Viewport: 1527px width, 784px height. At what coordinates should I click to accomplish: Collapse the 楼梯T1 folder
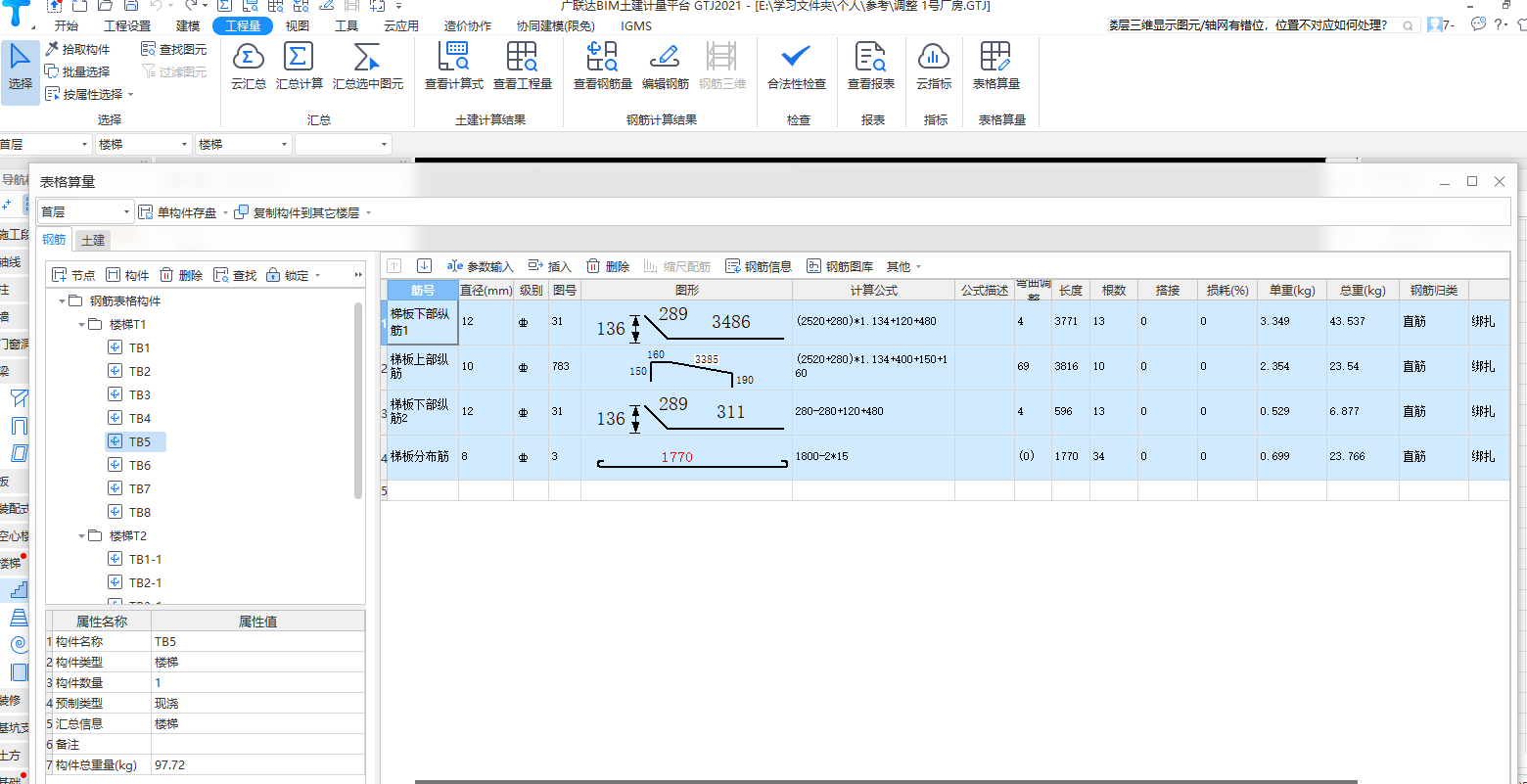coord(82,324)
